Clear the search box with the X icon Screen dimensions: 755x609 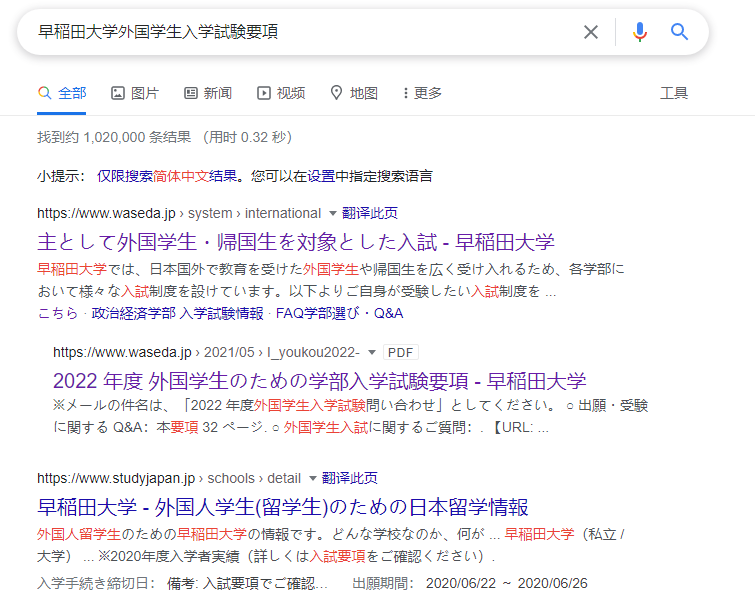click(591, 32)
